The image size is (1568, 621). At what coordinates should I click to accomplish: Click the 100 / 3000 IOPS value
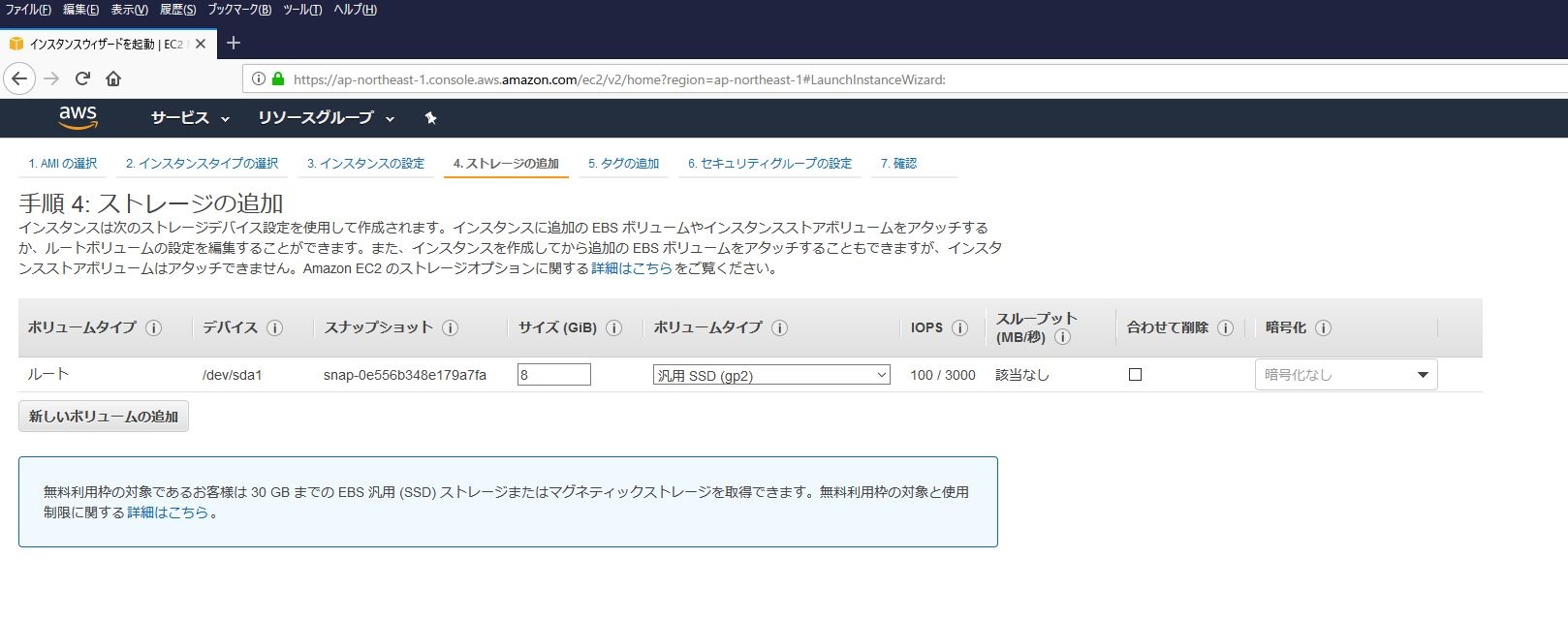tap(943, 375)
